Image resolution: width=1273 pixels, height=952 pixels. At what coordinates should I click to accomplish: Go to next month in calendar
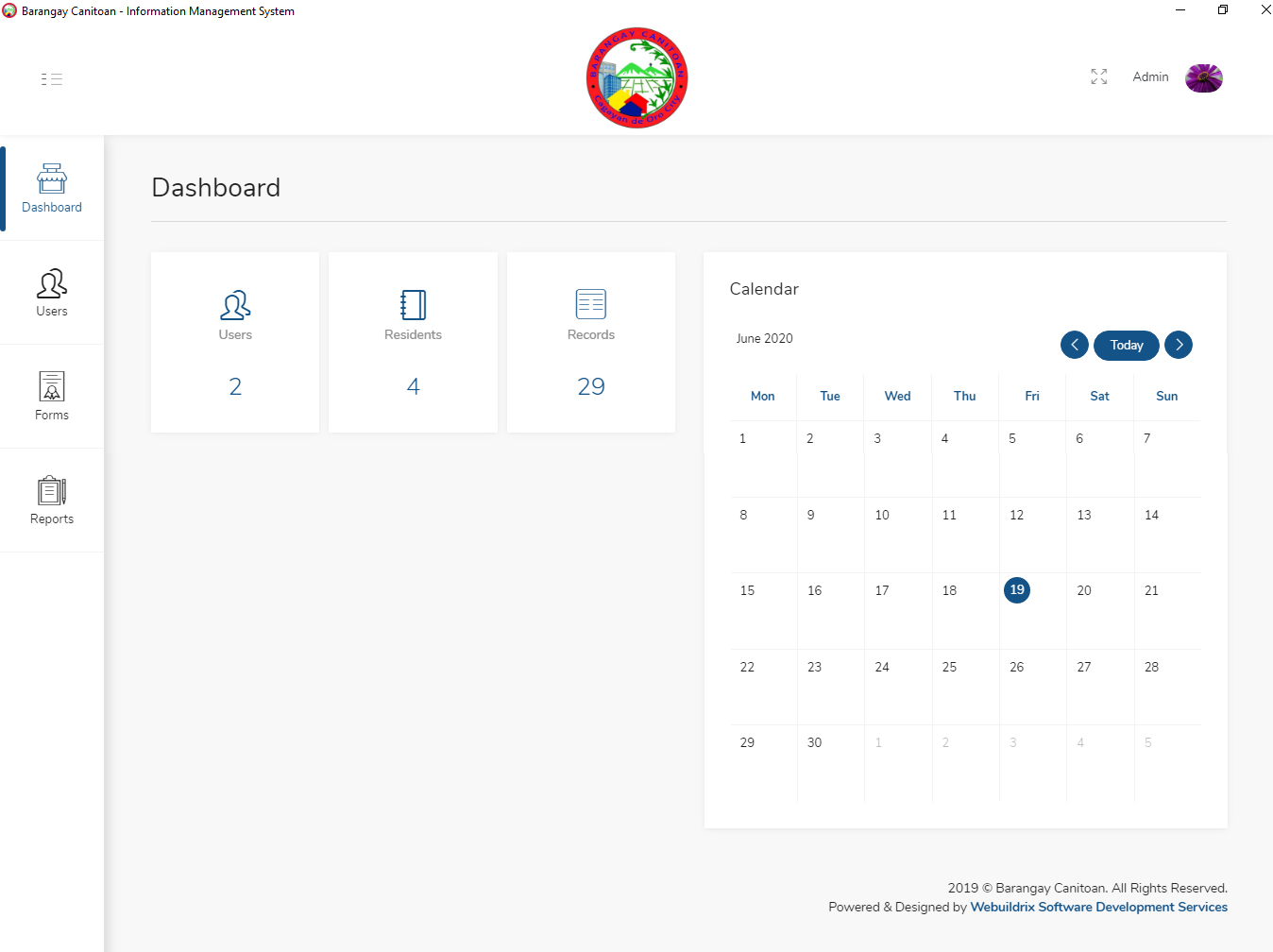[x=1179, y=345]
